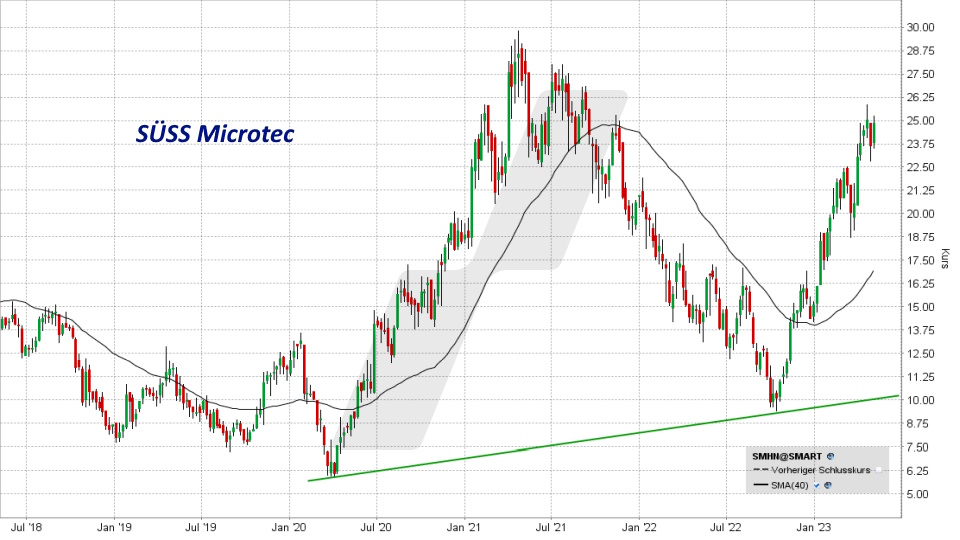
Task: Toggle the Vorheriger Schlusskurs checkbox
Action: (879, 470)
